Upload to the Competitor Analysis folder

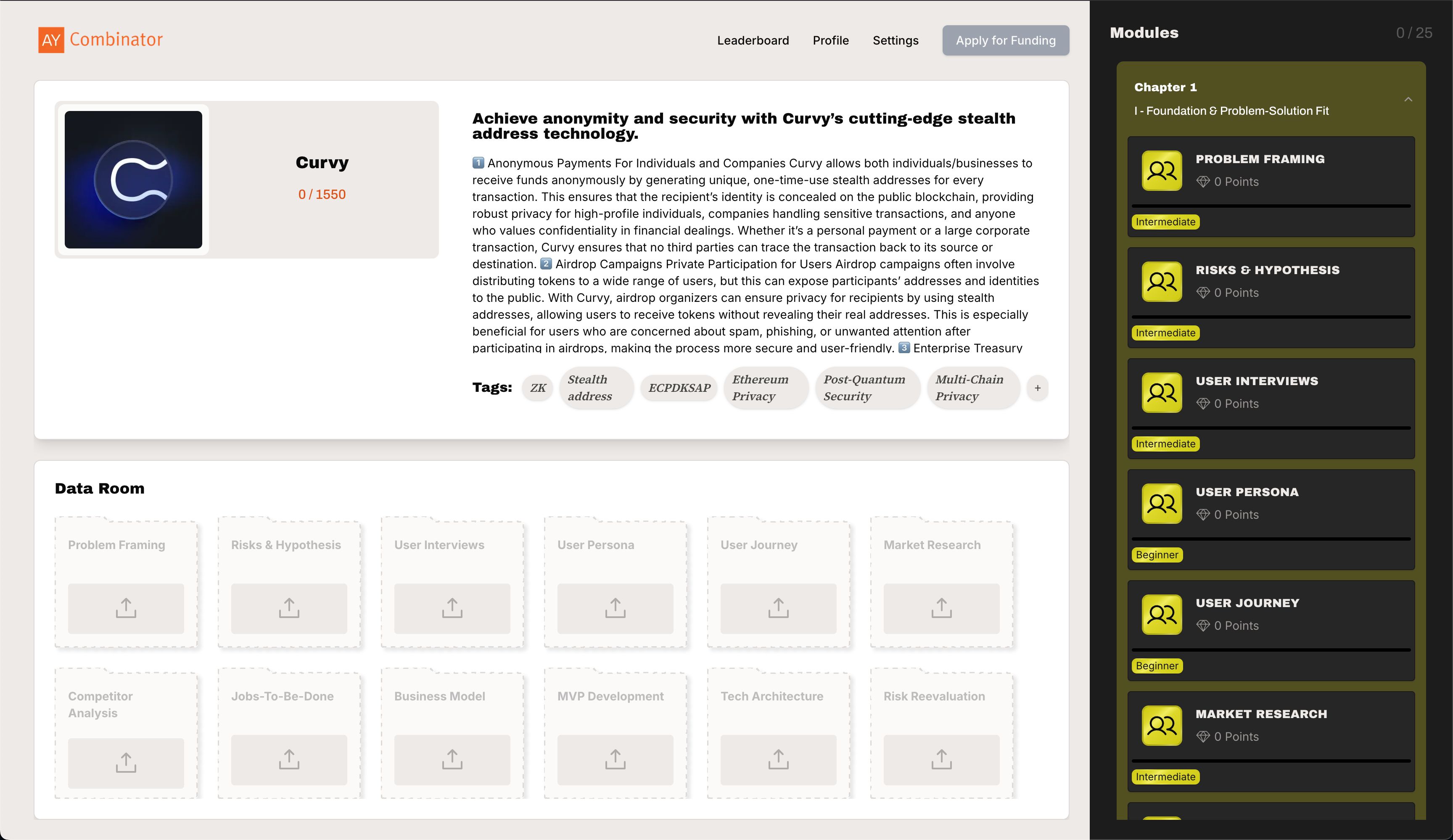click(126, 763)
